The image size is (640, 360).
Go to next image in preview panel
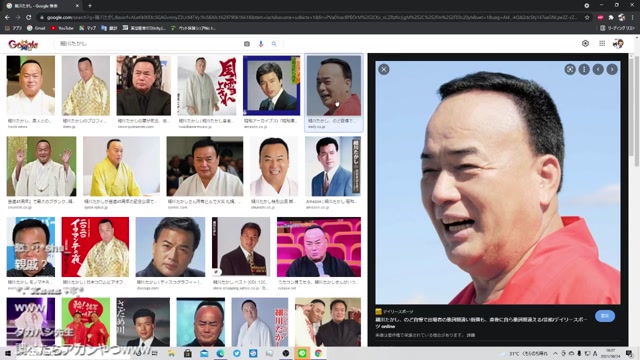612,69
